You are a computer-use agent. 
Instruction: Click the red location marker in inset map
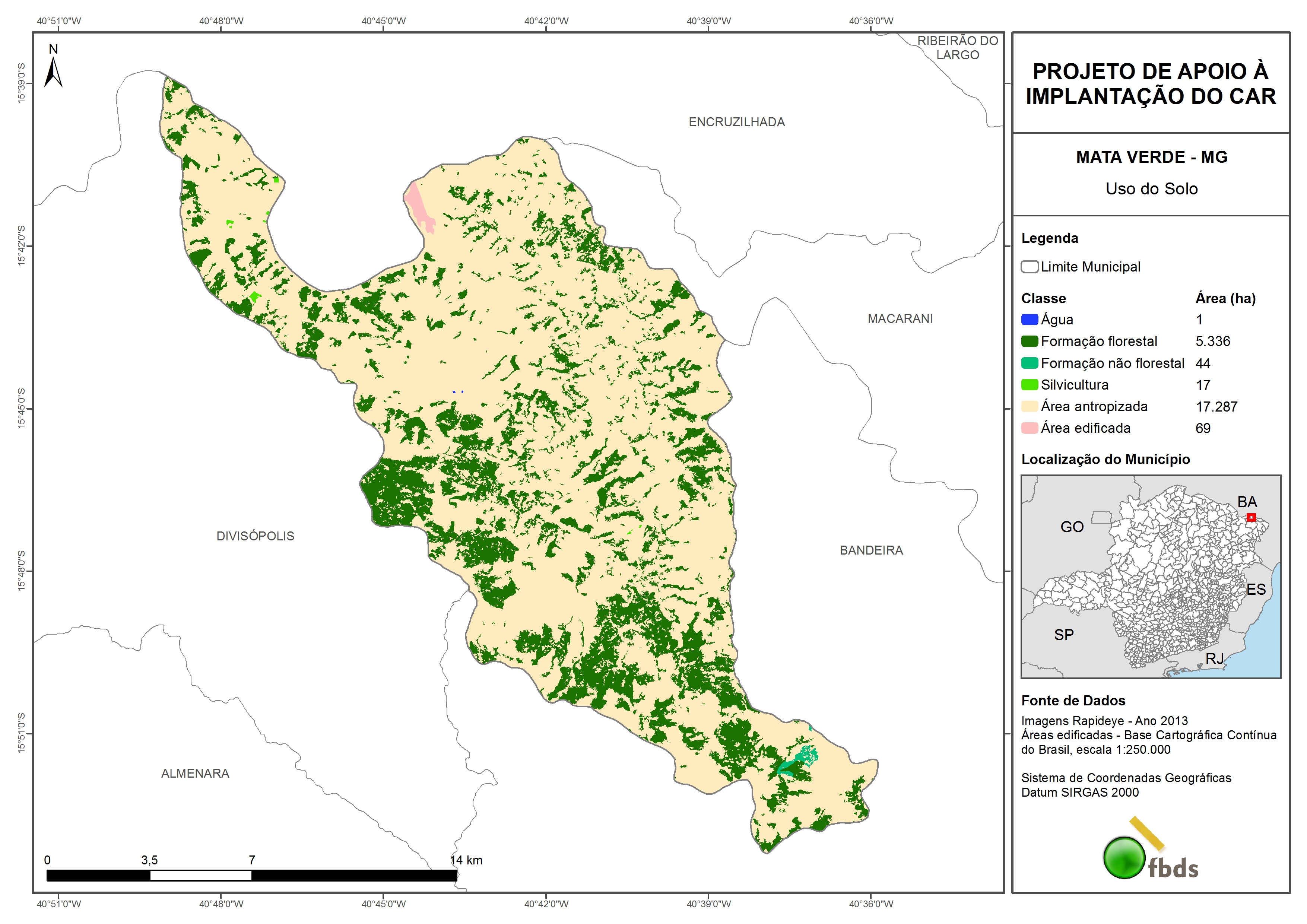click(1251, 518)
